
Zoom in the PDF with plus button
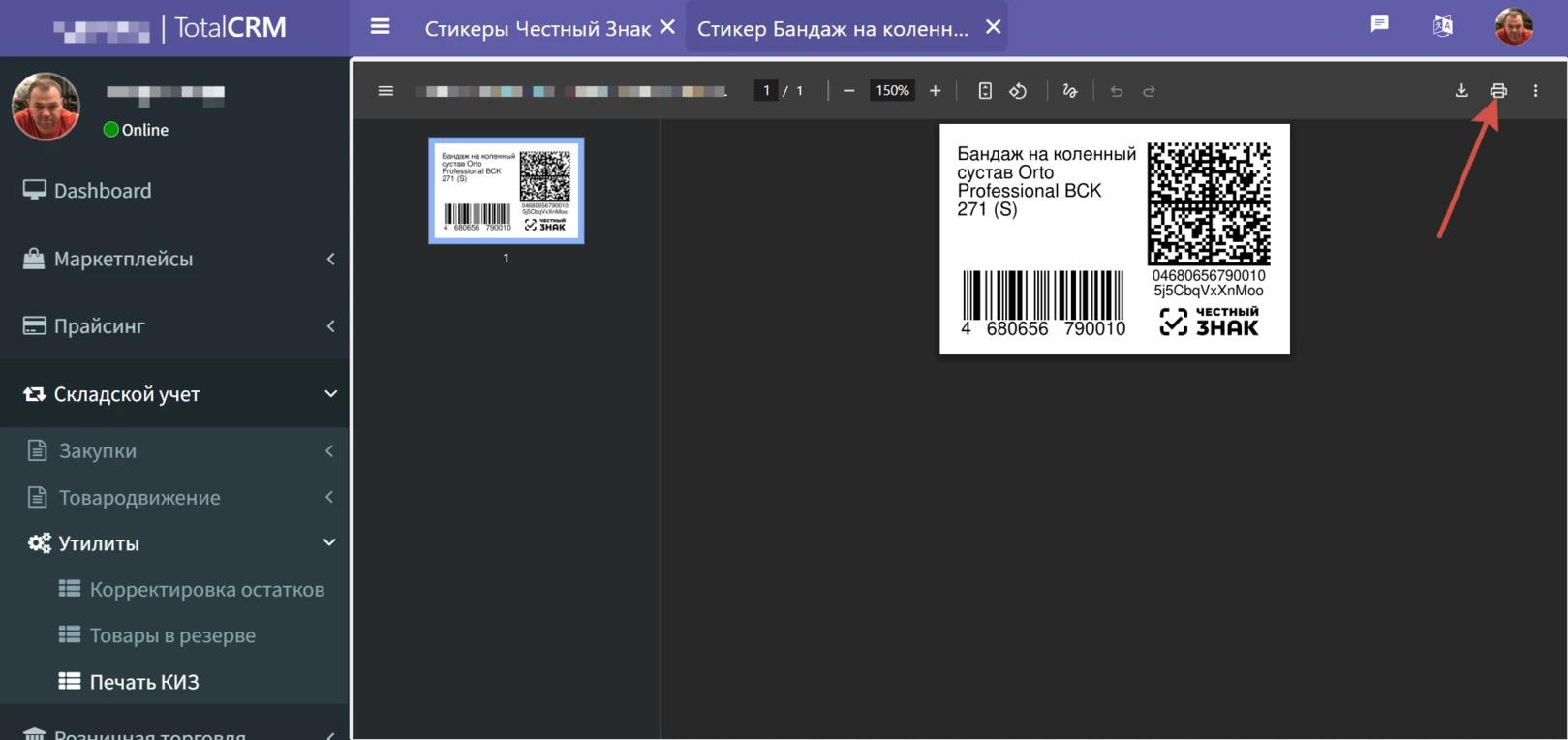(935, 91)
